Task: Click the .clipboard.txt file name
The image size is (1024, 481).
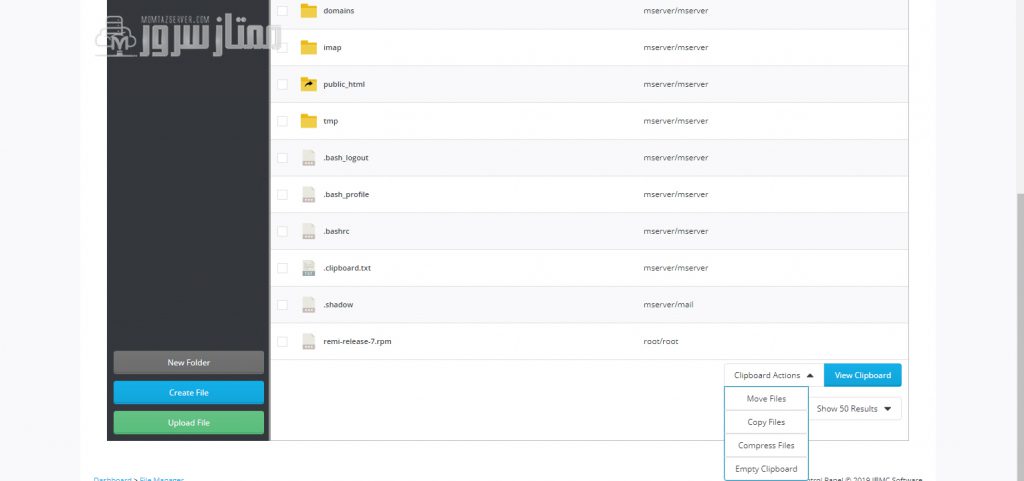Action: click(x=347, y=268)
